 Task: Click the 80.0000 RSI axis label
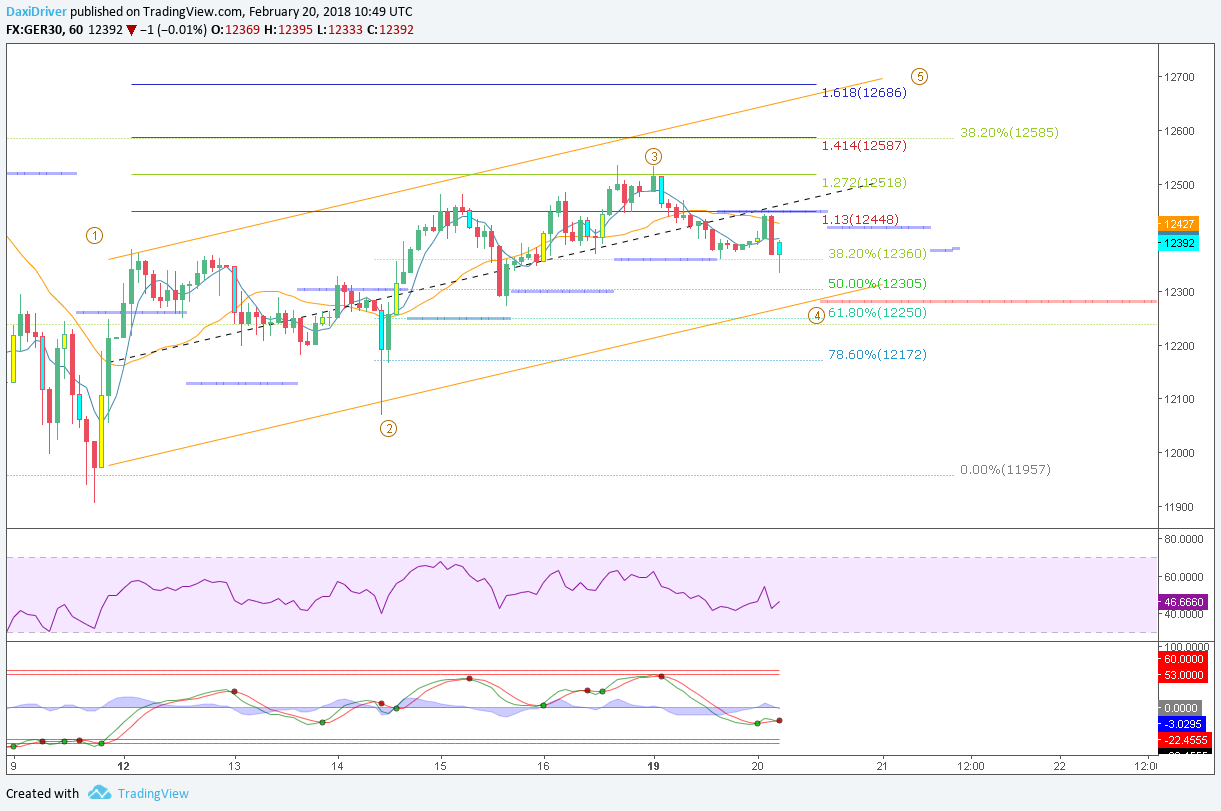(1184, 539)
